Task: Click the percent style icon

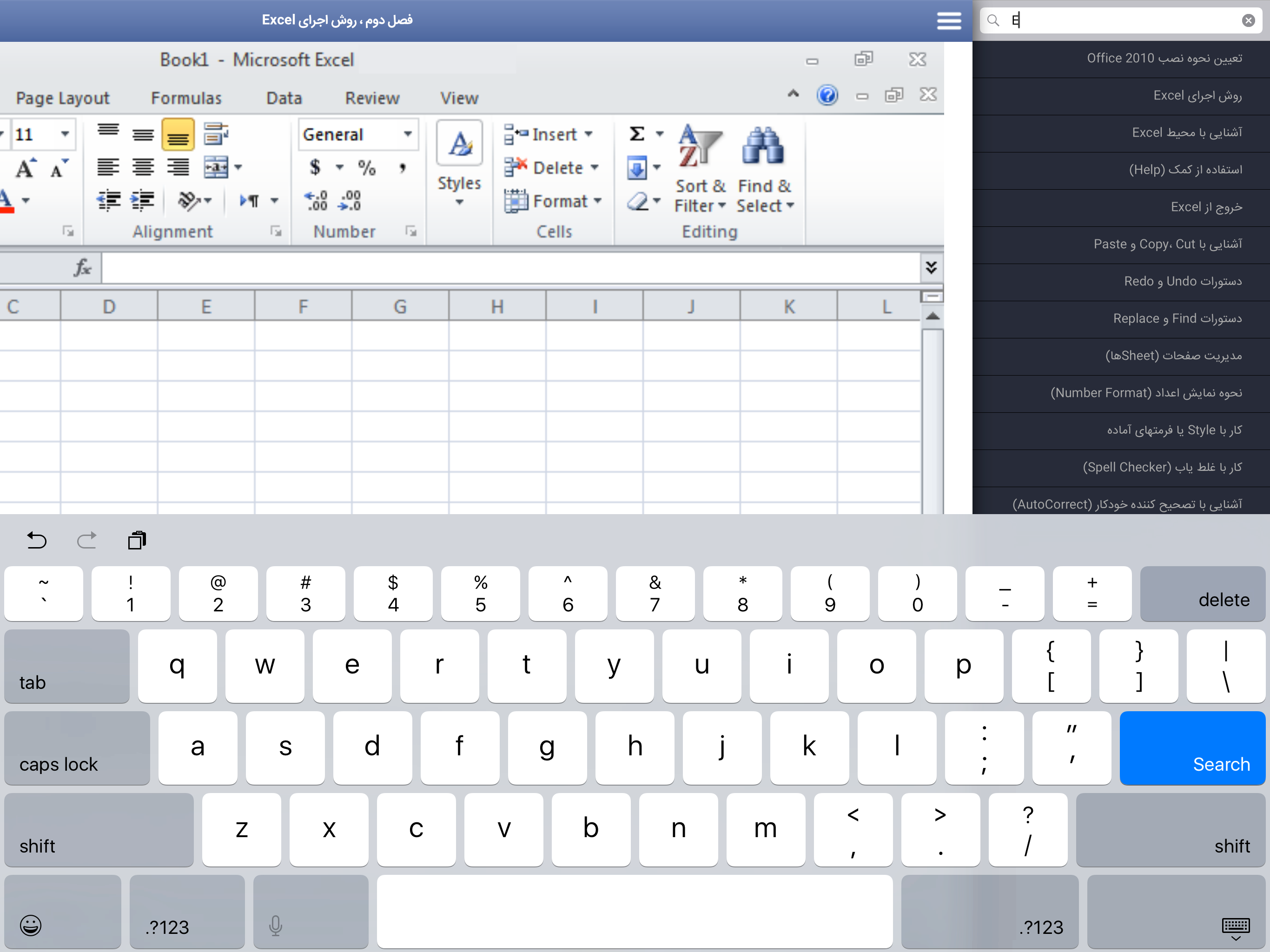Action: click(x=366, y=168)
